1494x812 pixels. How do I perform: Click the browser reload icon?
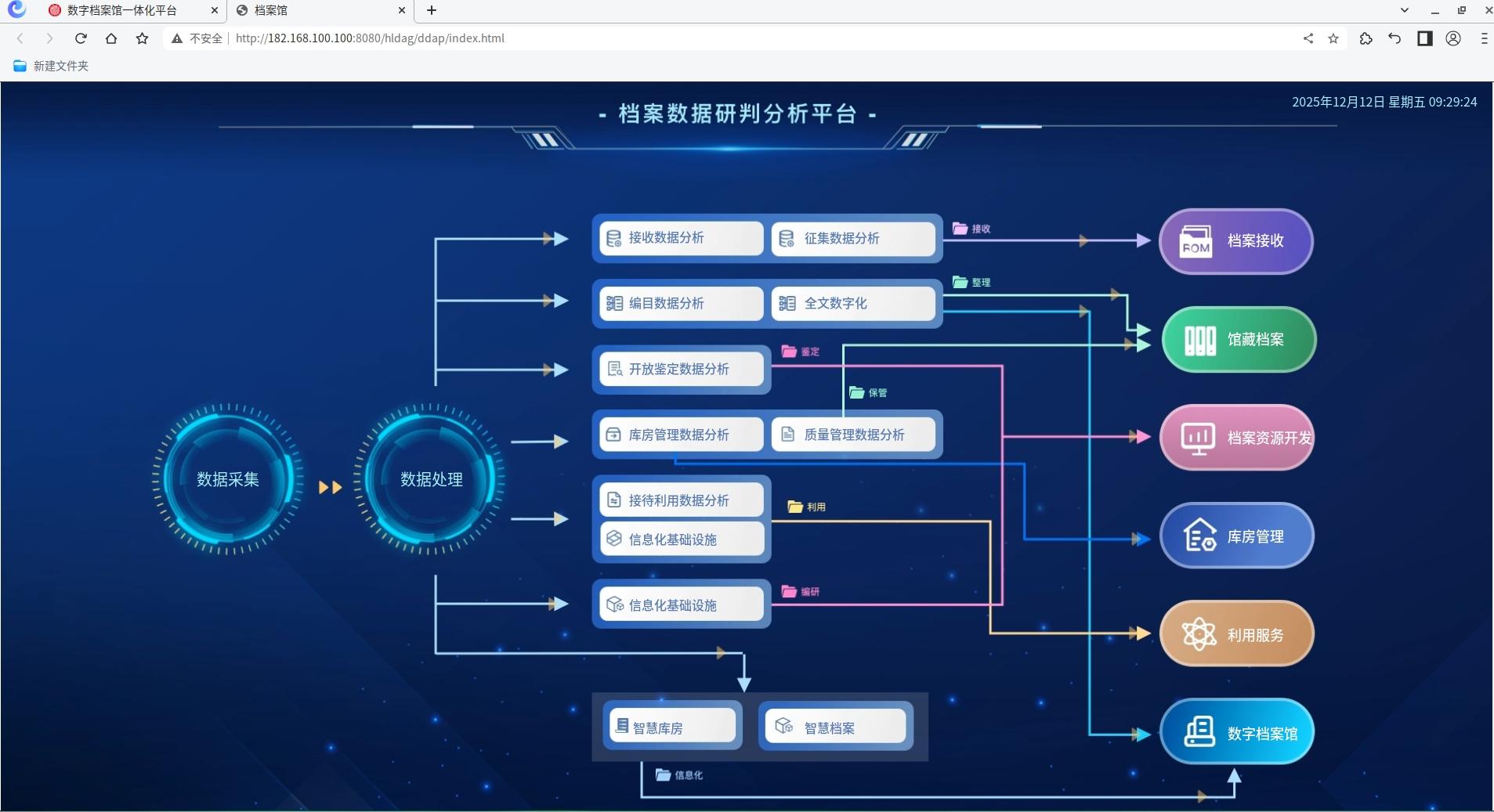[x=80, y=38]
